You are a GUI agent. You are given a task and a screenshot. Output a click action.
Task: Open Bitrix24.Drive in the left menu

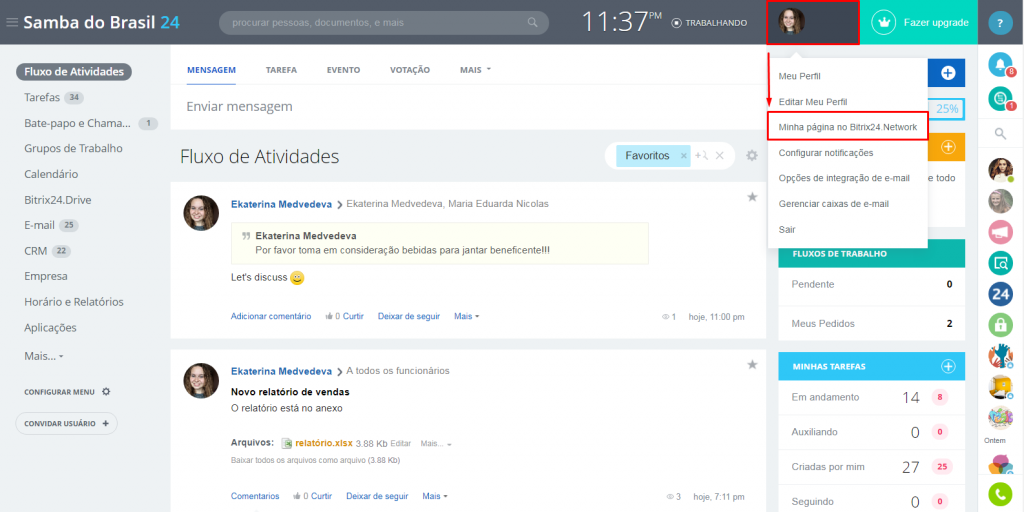[x=57, y=200]
